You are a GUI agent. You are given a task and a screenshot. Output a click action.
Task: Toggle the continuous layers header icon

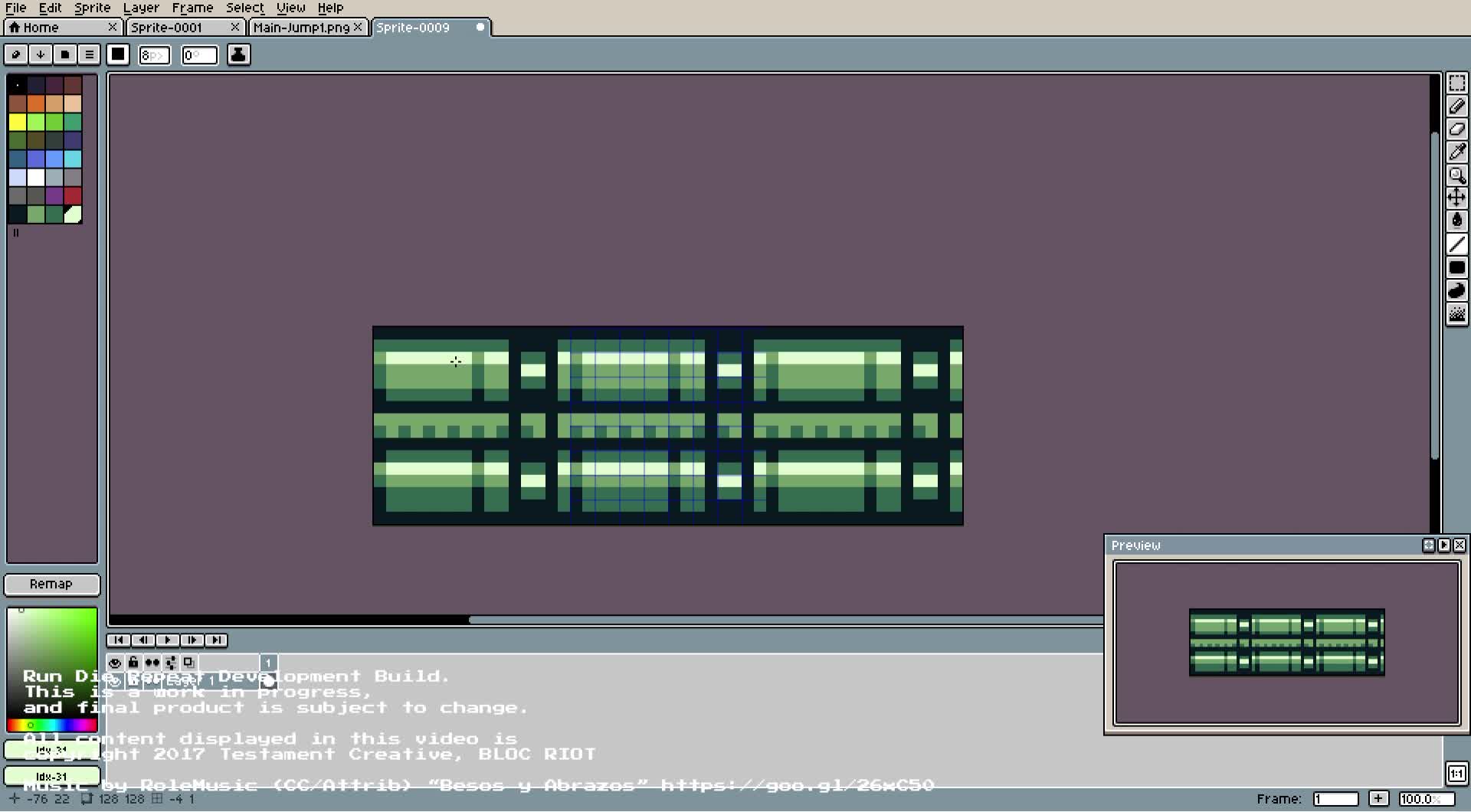152,663
